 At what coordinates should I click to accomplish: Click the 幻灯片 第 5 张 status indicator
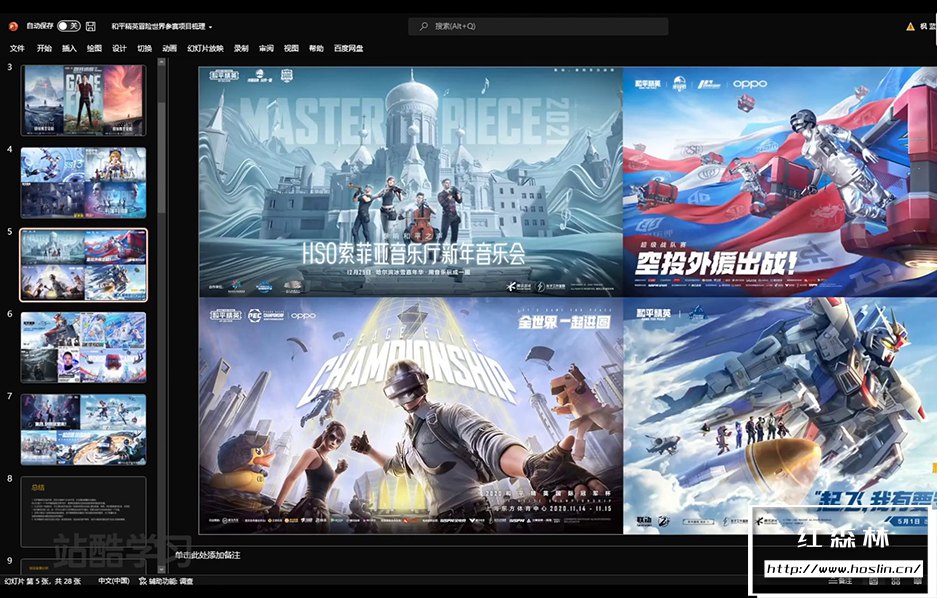[42, 581]
